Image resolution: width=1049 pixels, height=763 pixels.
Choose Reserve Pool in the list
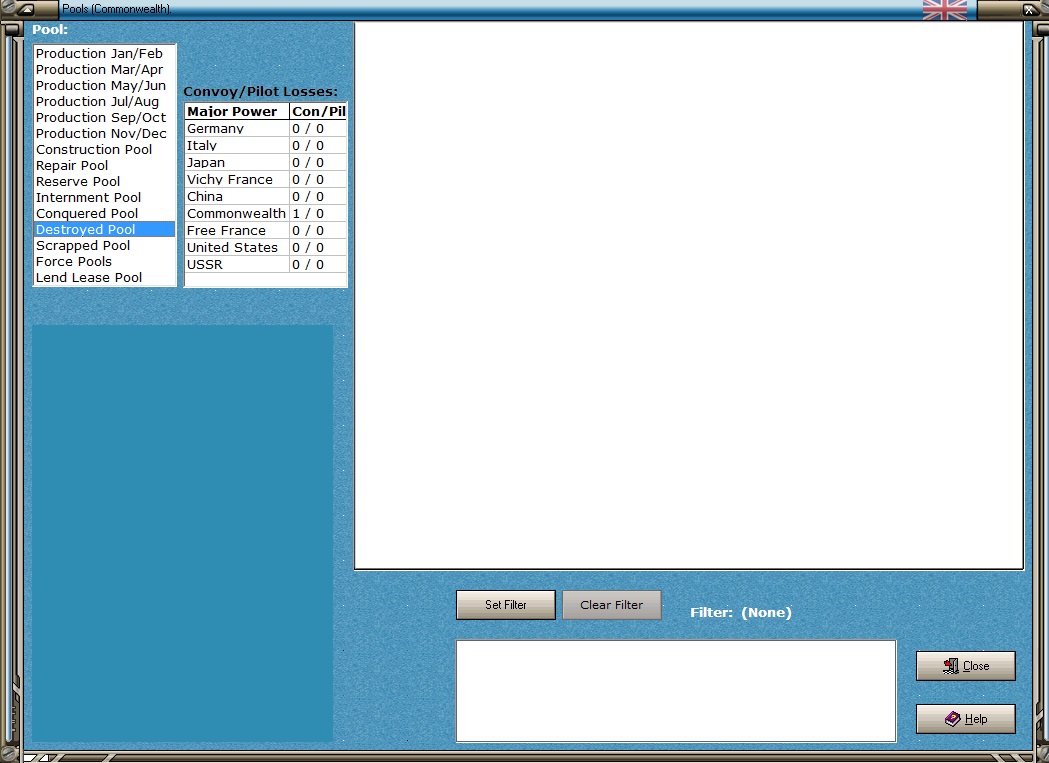tap(104, 182)
